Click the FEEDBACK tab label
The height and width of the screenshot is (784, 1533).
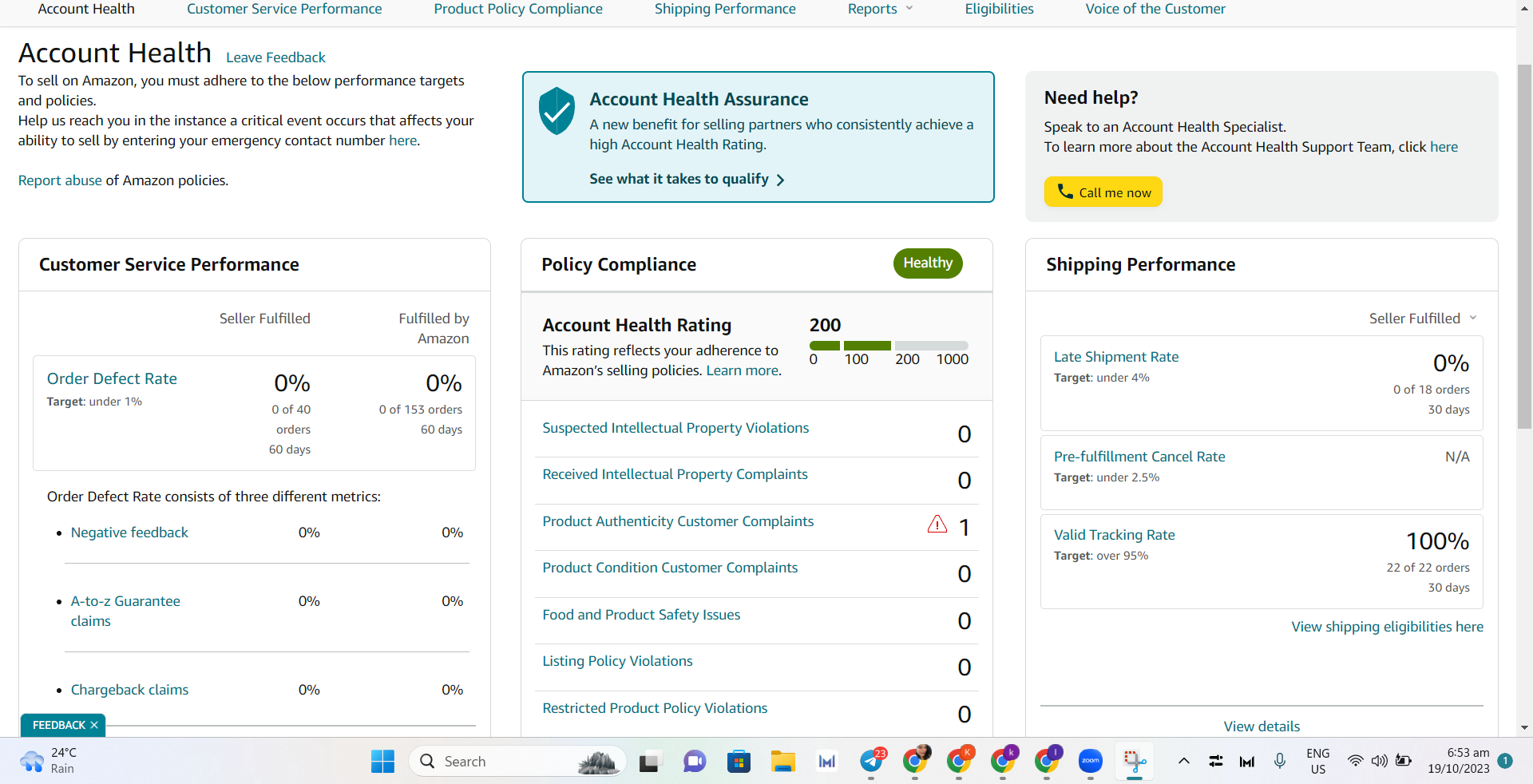pyautogui.click(x=59, y=725)
